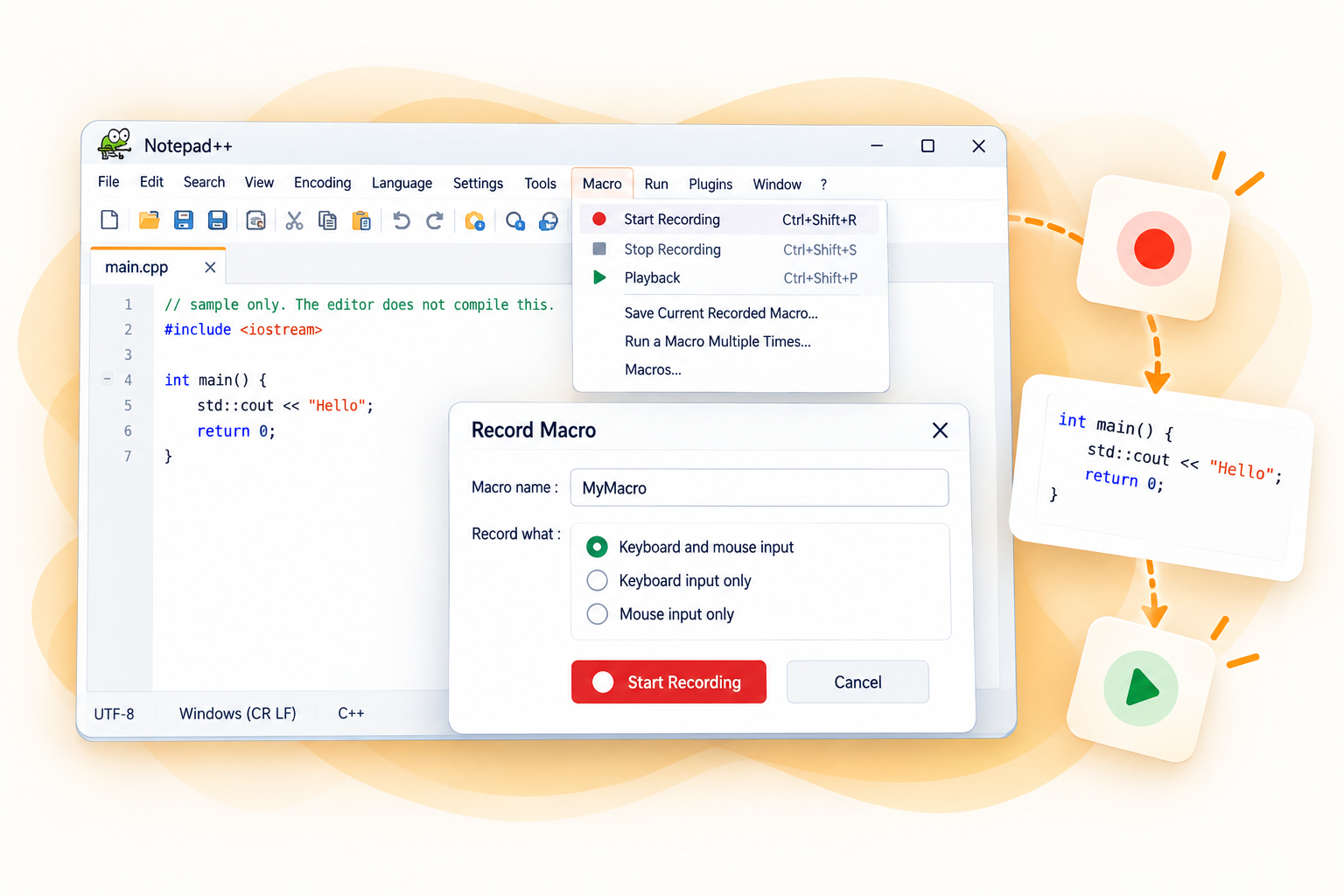
Task: Cut selection with the scissors icon
Action: tap(294, 220)
